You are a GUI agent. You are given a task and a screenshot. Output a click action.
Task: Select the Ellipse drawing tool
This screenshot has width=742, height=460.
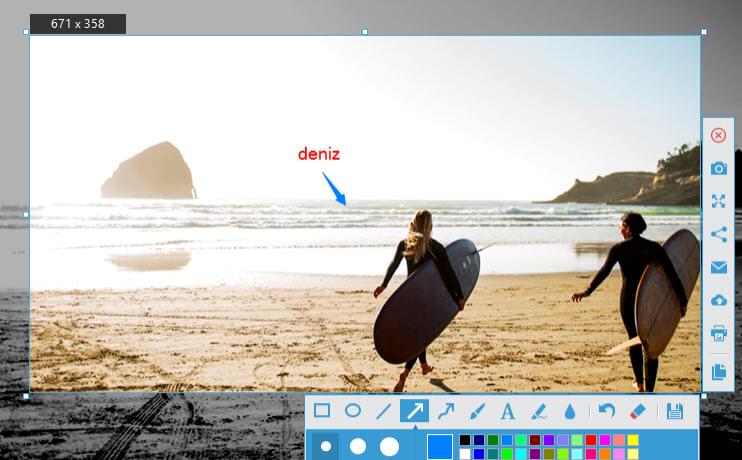click(x=353, y=410)
